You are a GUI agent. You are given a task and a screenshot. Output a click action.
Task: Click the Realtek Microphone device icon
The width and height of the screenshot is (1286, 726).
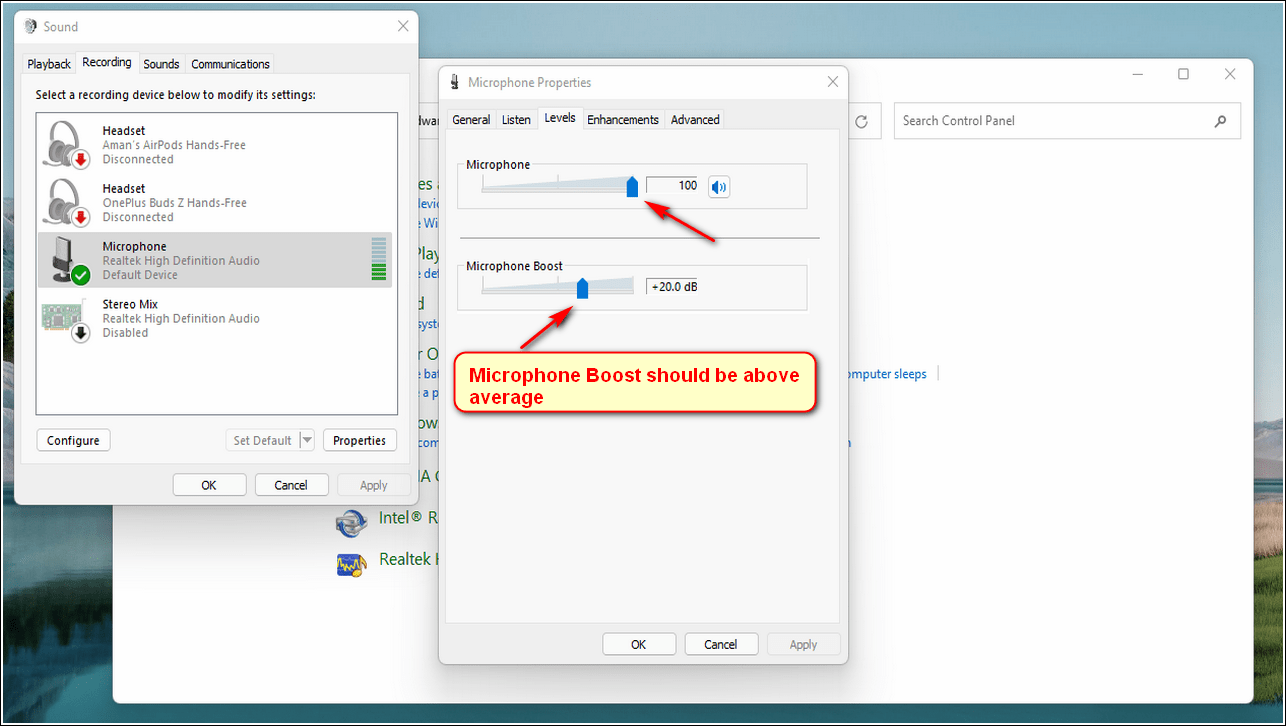(x=67, y=261)
